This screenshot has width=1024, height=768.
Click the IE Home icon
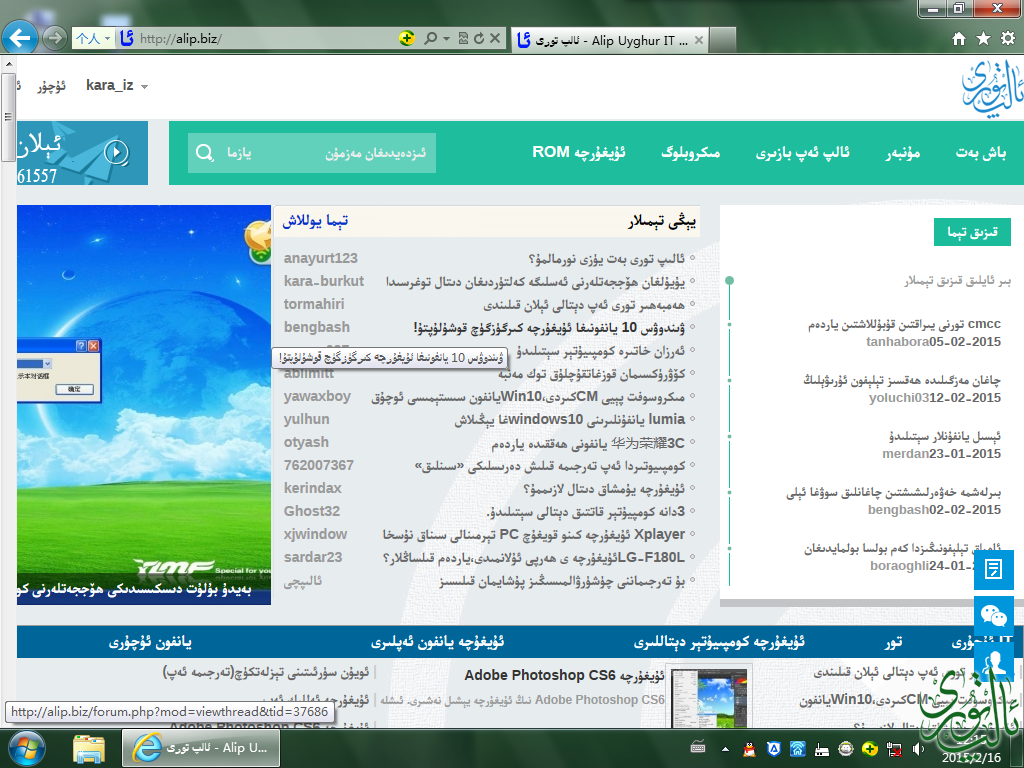[x=959, y=38]
